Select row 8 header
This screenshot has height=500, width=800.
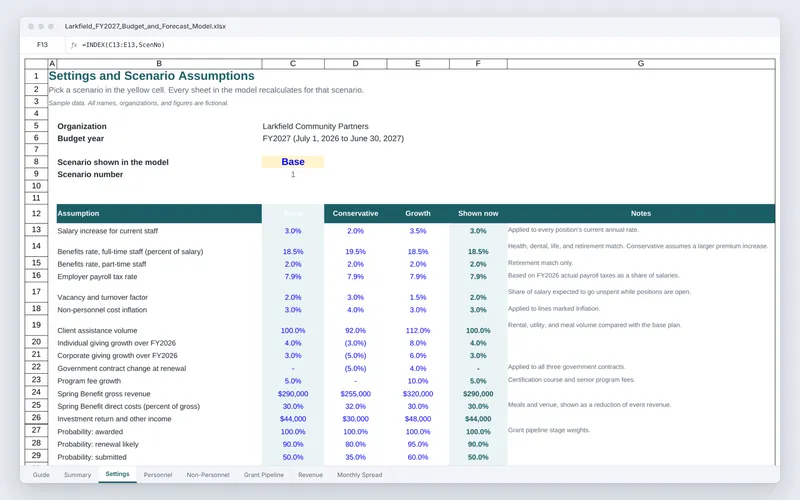pyautogui.click(x=36, y=162)
